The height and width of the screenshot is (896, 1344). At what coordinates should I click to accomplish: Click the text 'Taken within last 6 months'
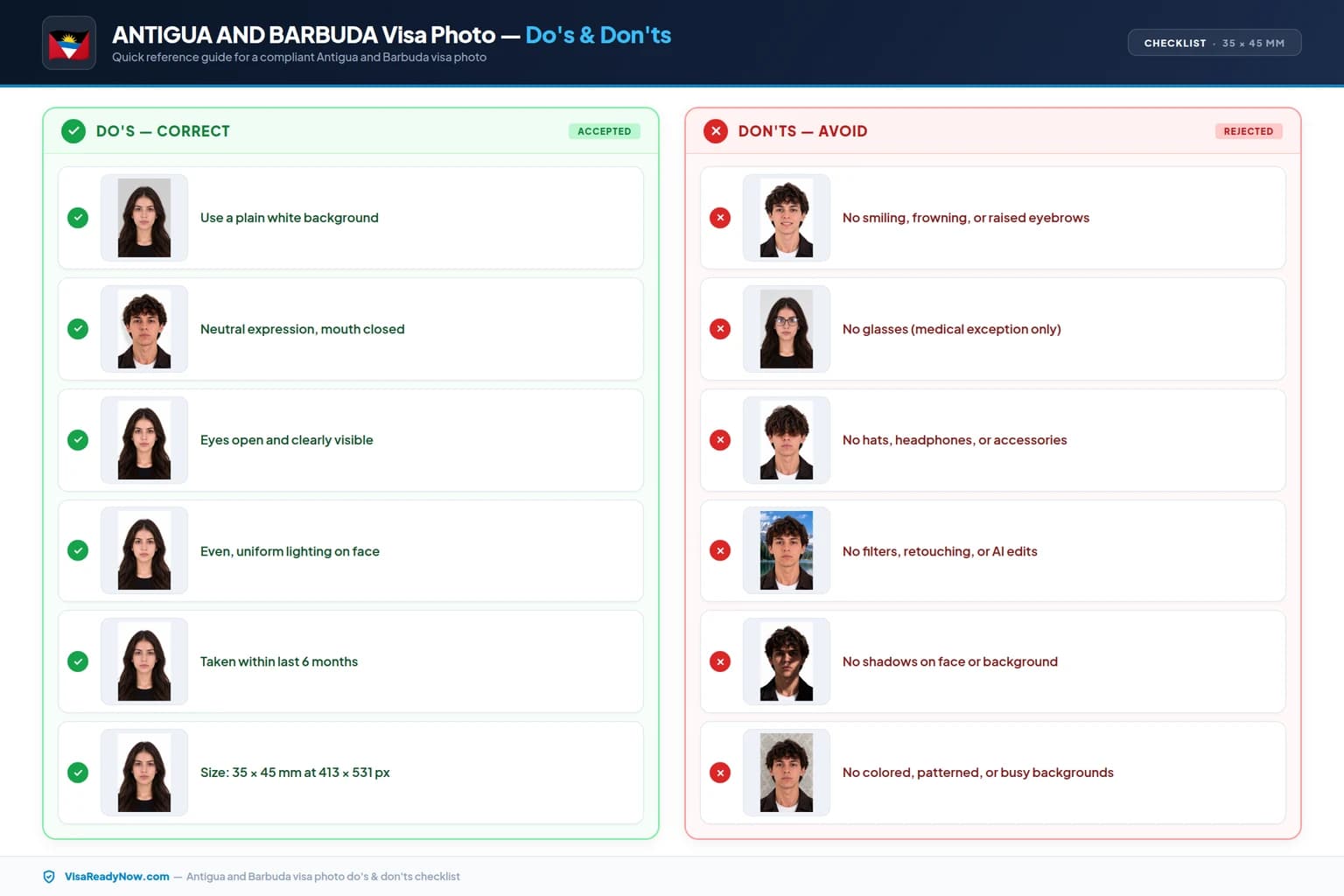[x=279, y=661]
